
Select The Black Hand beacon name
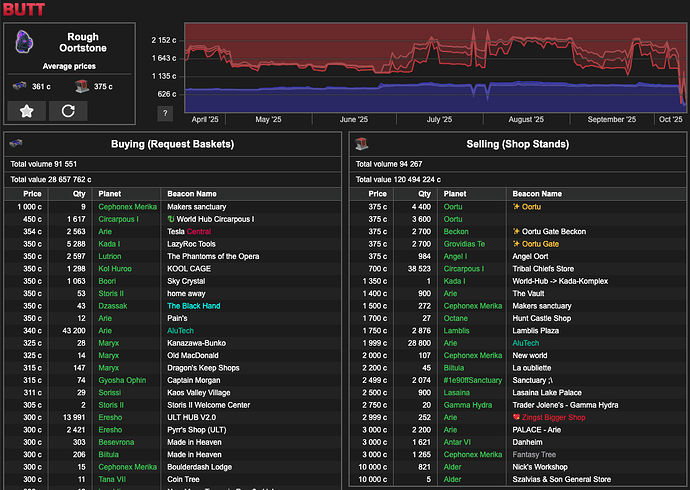194,306
